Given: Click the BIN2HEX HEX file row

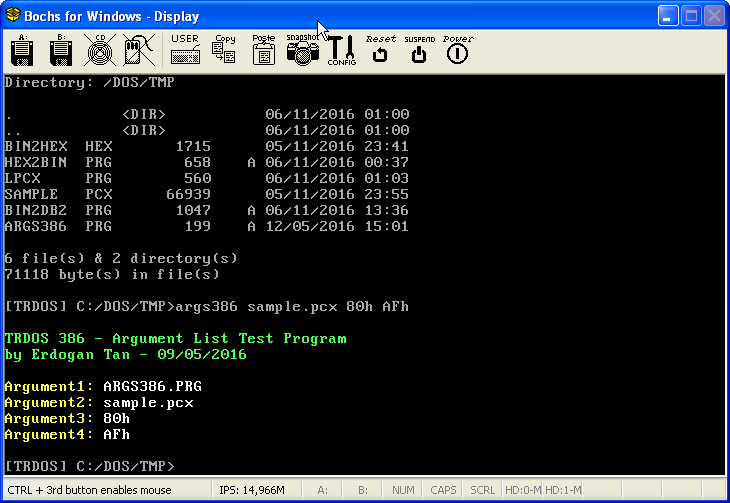Looking at the screenshot, I should [207, 146].
